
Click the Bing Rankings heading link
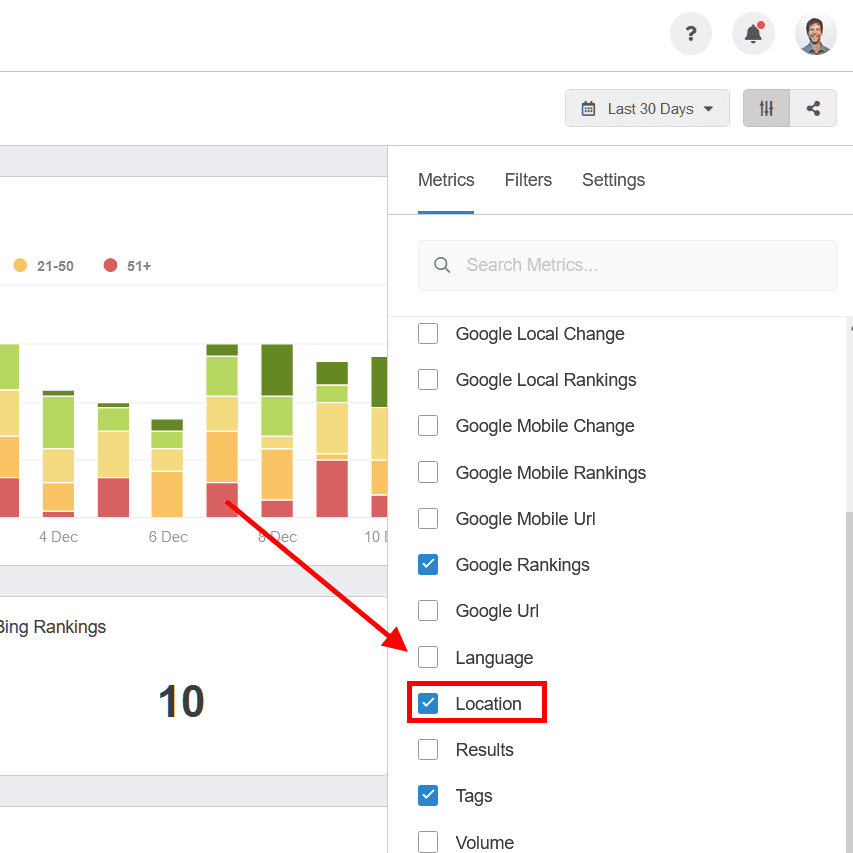pyautogui.click(x=52, y=627)
